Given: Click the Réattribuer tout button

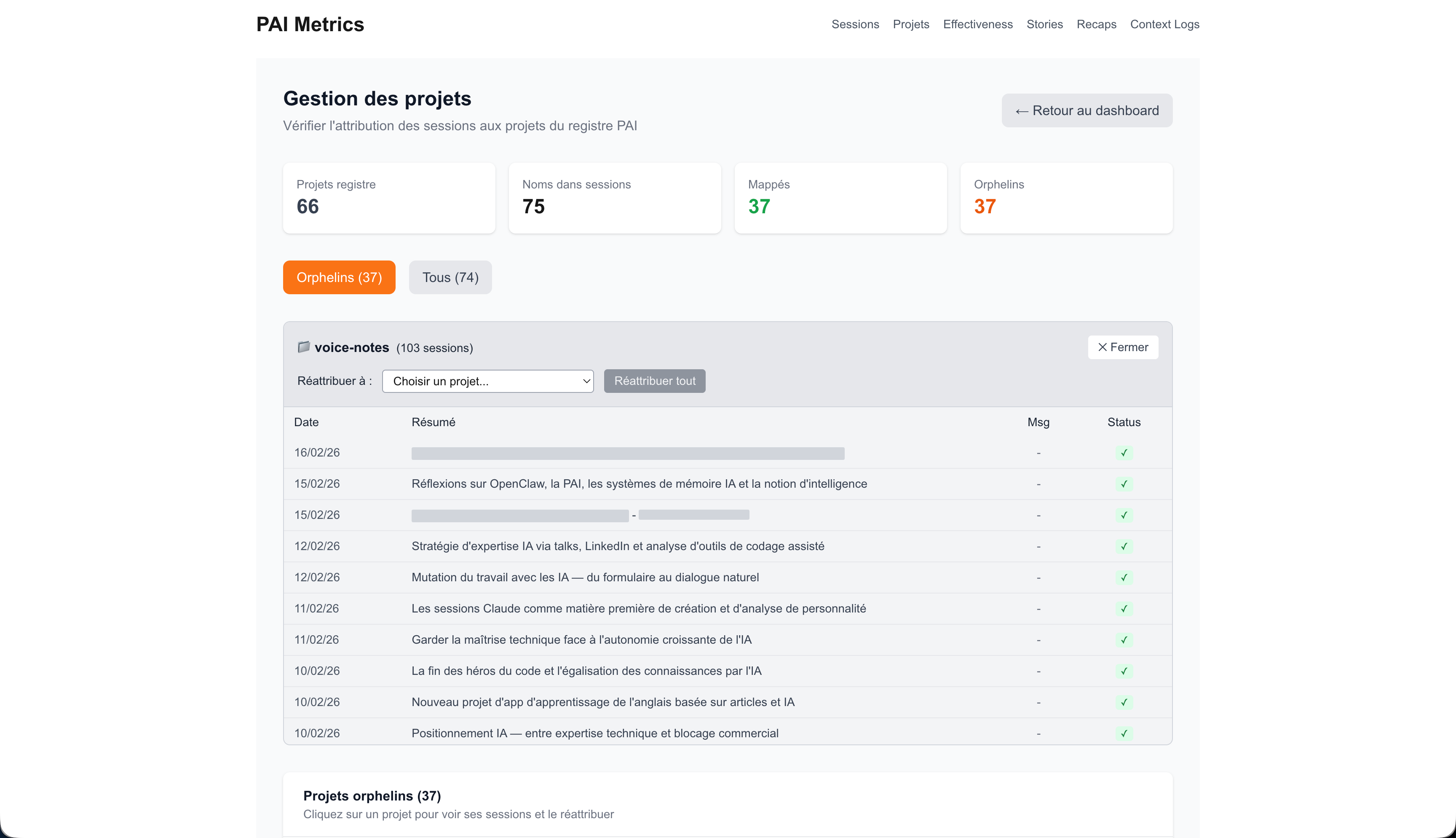Looking at the screenshot, I should point(654,381).
